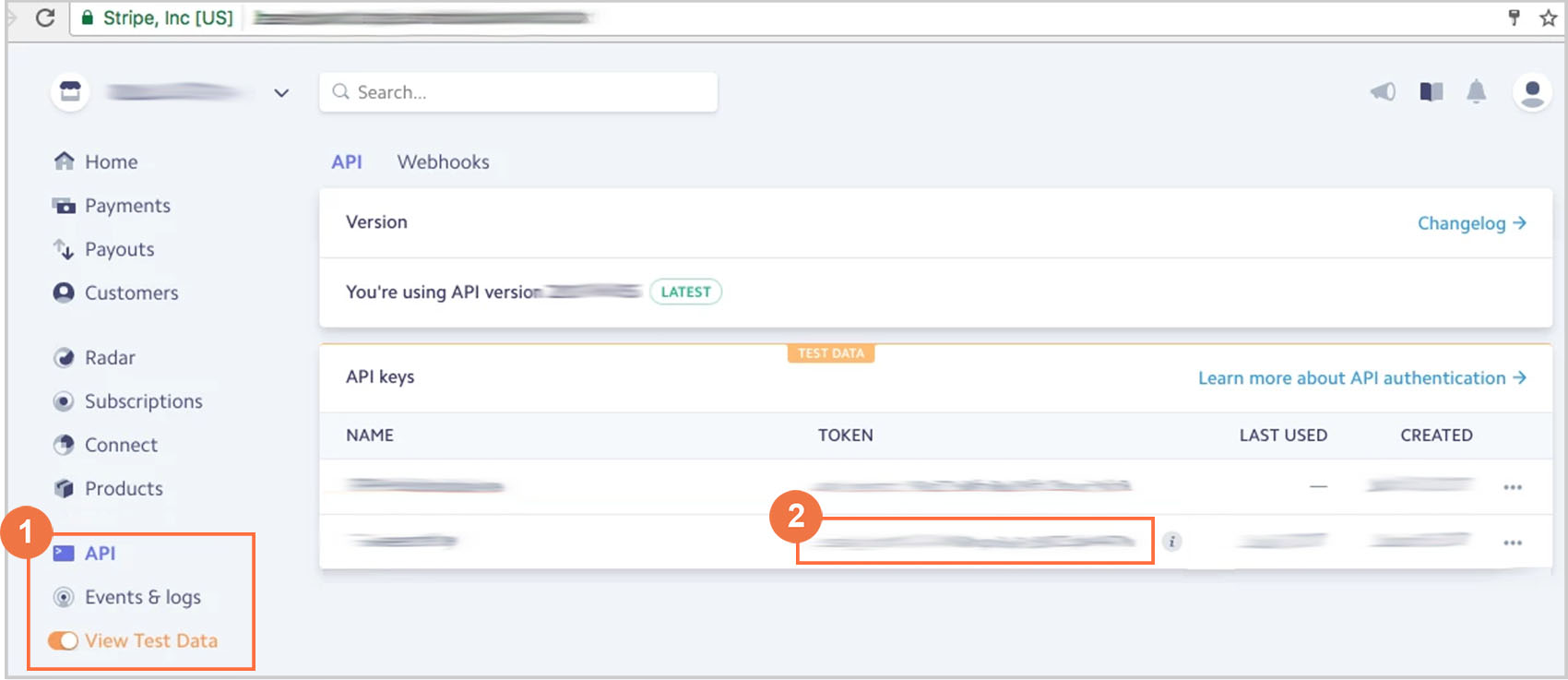
Task: Switch to the API tab
Action: coord(347,161)
